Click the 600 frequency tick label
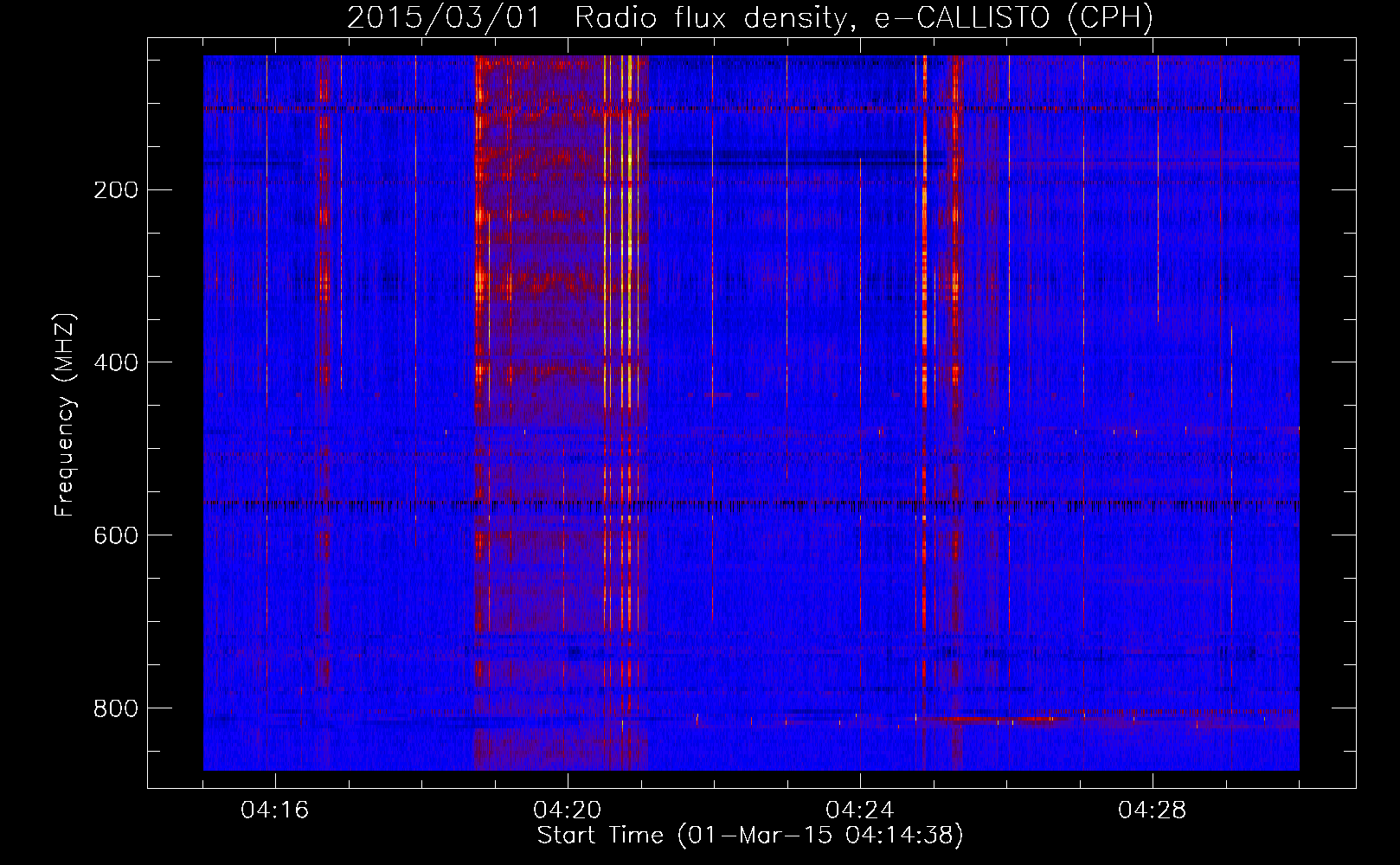The width and height of the screenshot is (1400, 865). pyautogui.click(x=116, y=535)
